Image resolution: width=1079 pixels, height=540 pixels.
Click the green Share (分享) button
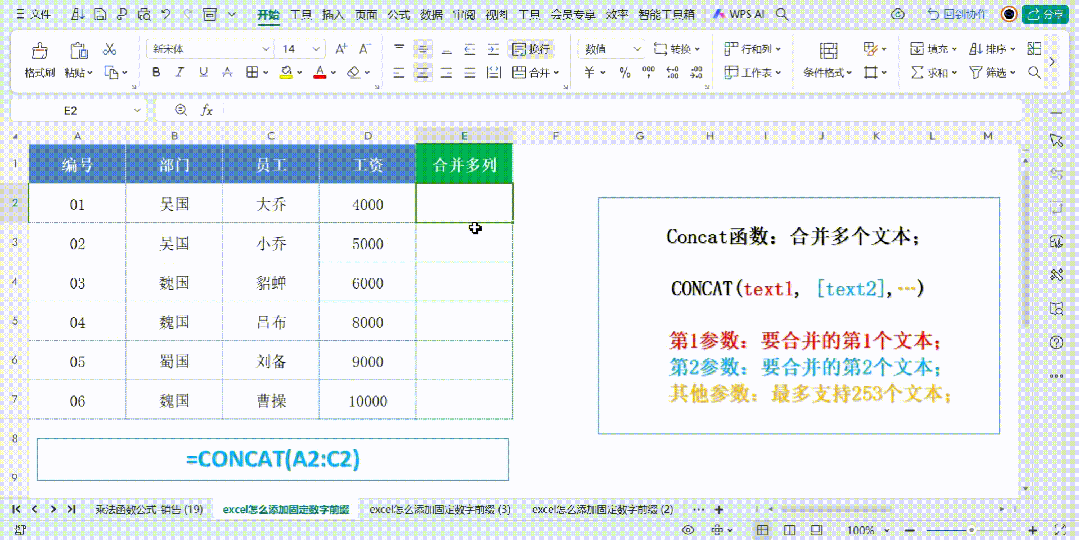click(1045, 14)
